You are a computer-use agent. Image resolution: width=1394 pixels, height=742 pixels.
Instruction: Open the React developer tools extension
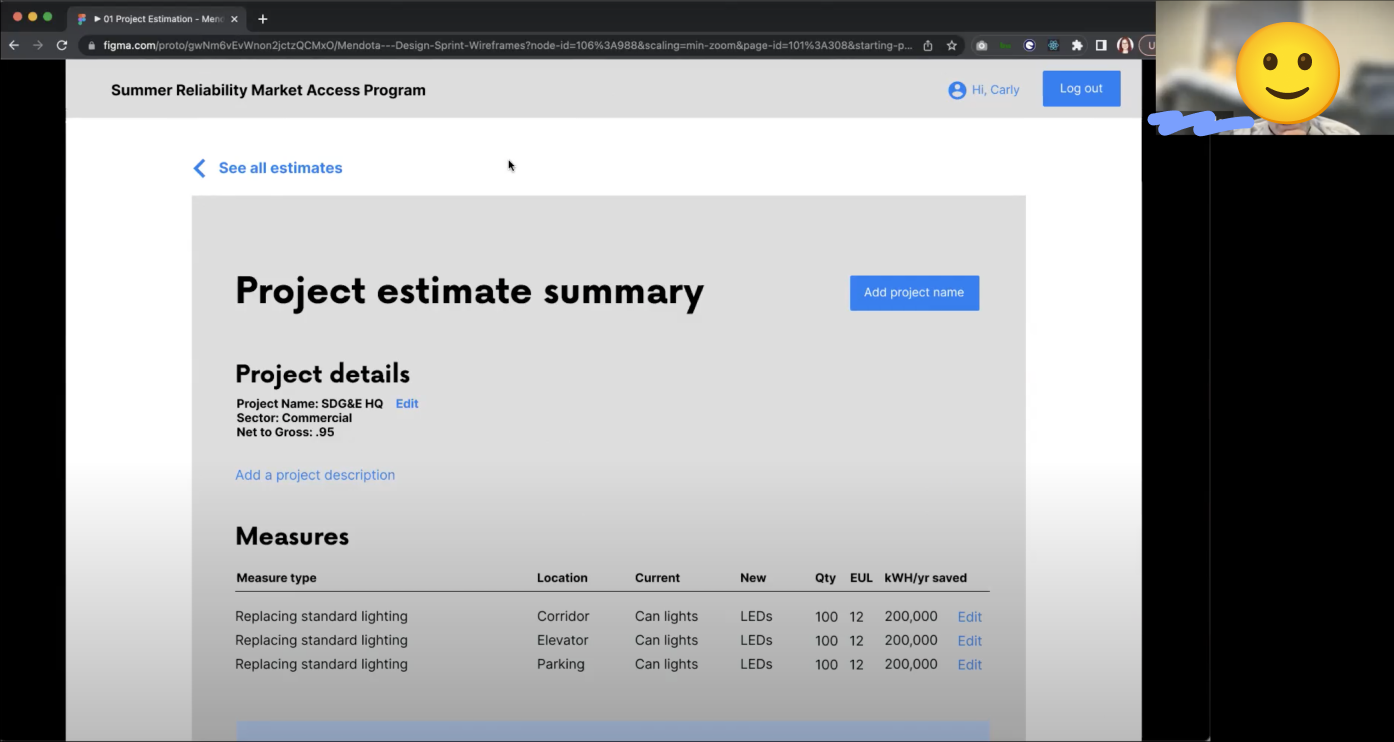1053,45
